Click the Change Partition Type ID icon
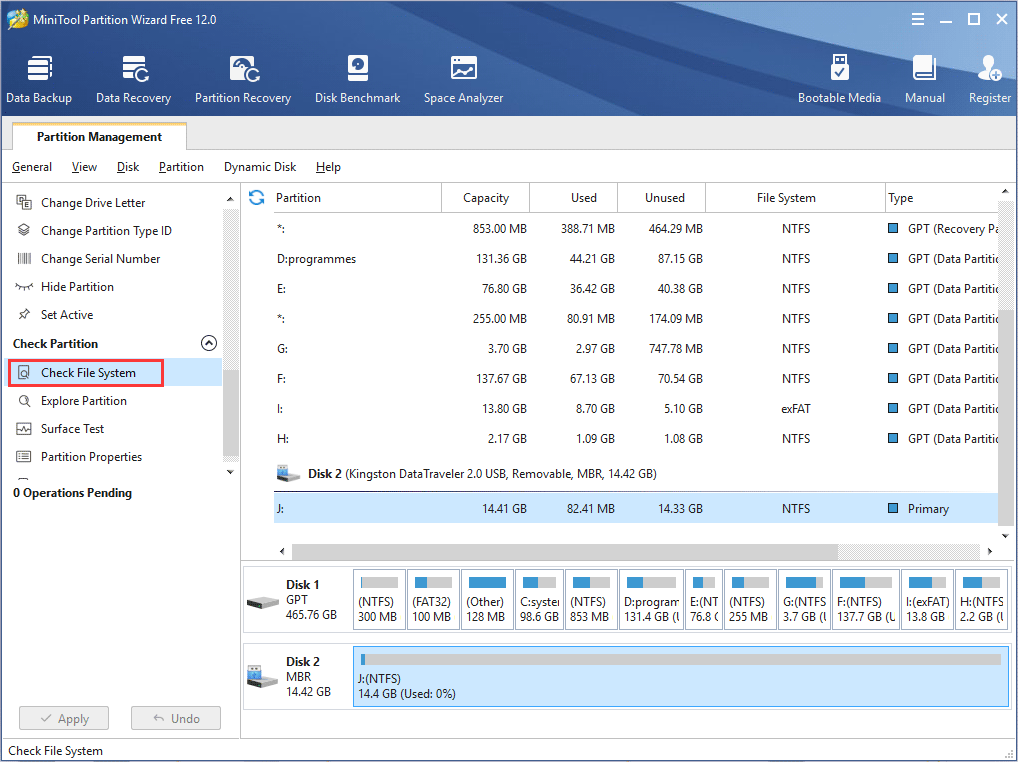 pos(24,230)
